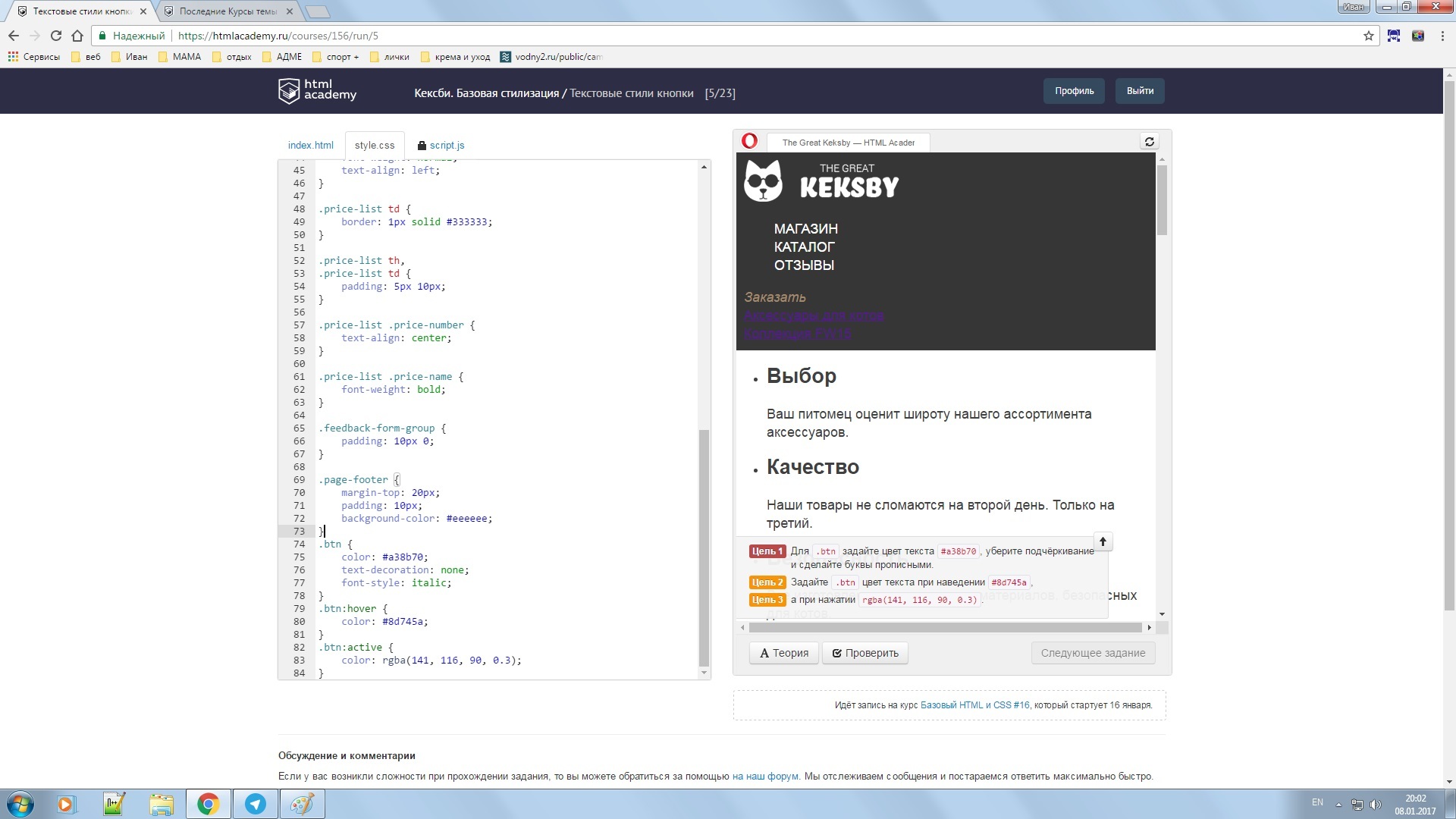Collapse the goals panel with up arrow
The height and width of the screenshot is (819, 1456).
[1103, 541]
